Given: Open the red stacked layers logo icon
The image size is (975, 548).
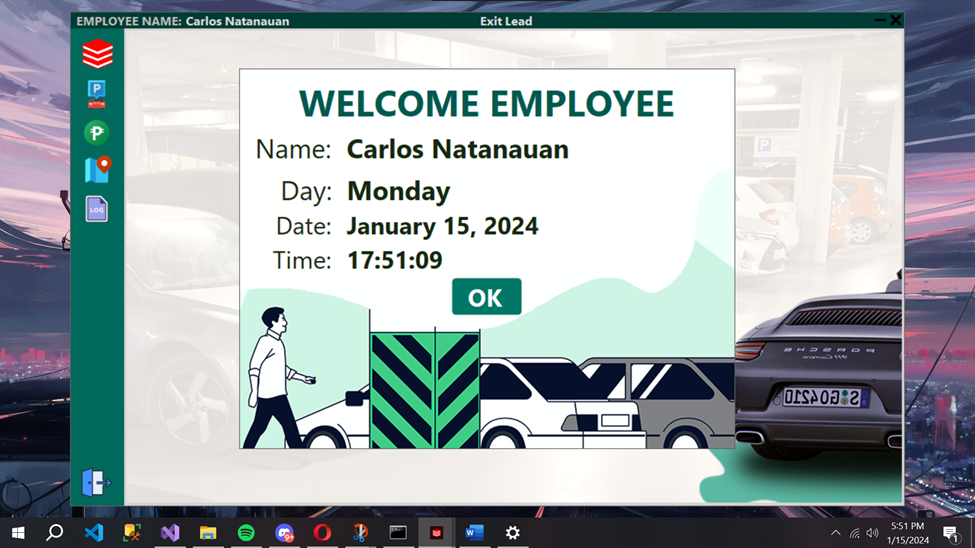Looking at the screenshot, I should [98, 53].
